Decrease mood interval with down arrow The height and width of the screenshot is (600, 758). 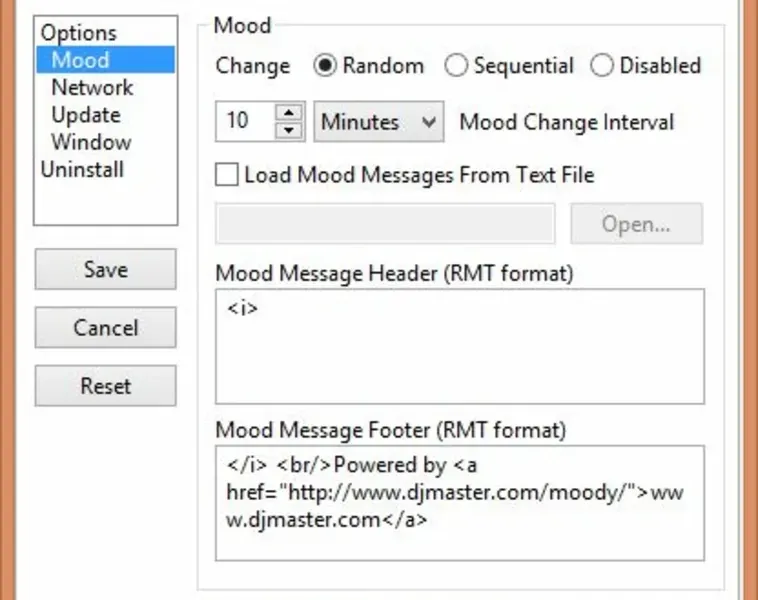click(289, 131)
